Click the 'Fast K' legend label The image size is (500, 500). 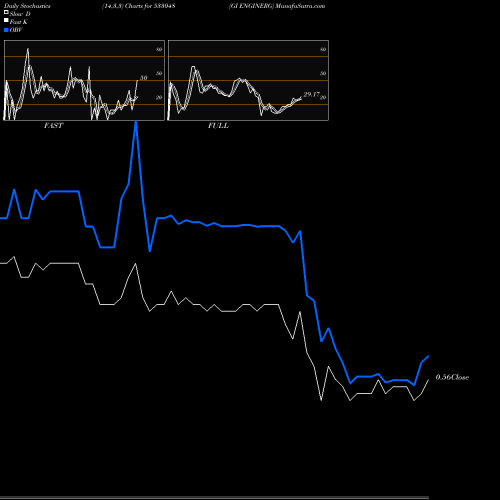pyautogui.click(x=19, y=22)
